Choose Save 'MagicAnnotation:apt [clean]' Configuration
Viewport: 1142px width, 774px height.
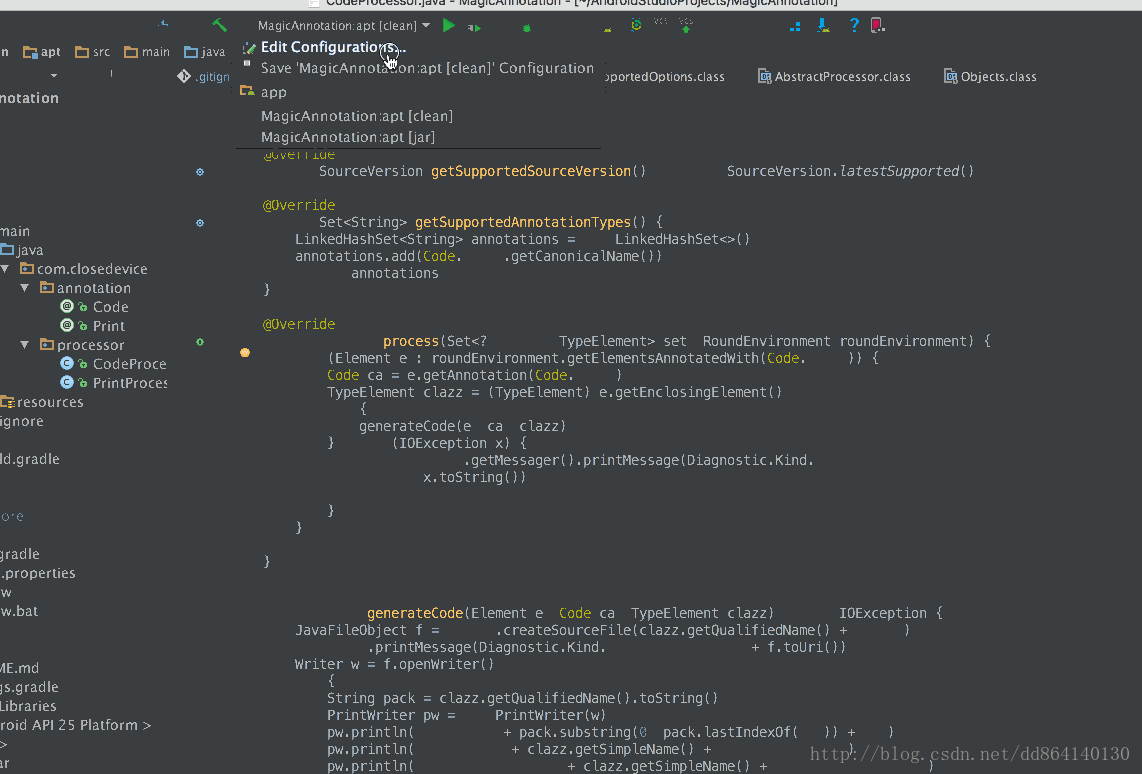[428, 68]
